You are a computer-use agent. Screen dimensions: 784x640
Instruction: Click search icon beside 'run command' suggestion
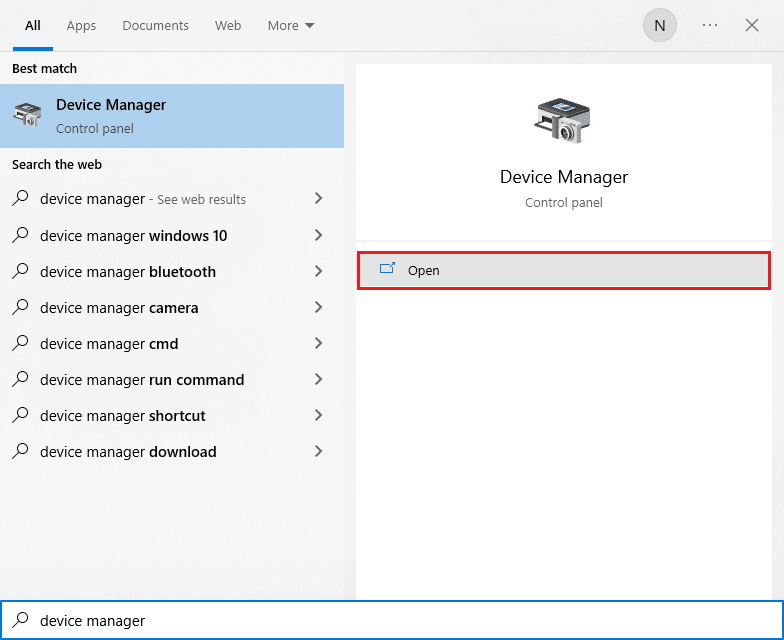[x=20, y=378]
